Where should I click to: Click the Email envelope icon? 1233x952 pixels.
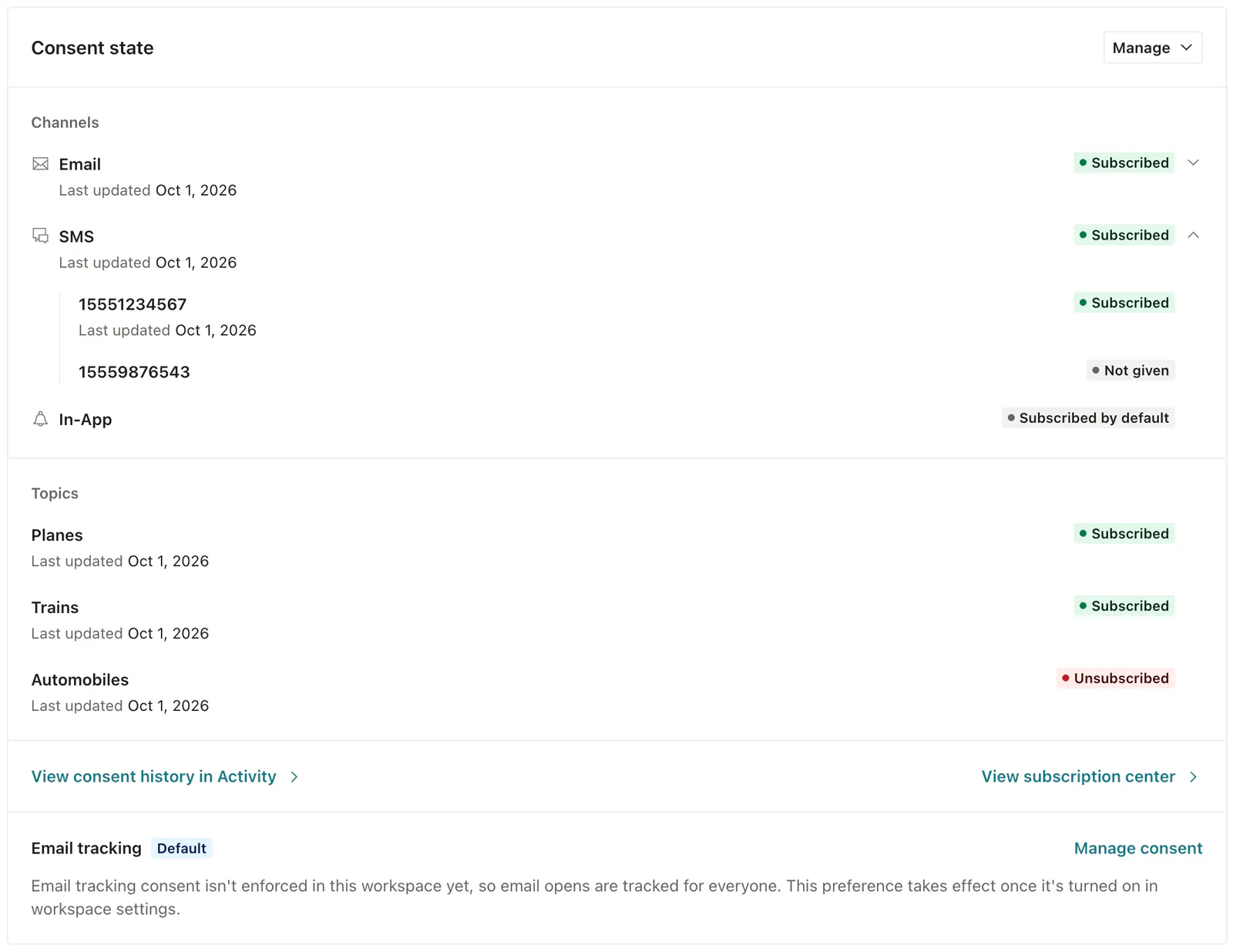(40, 164)
